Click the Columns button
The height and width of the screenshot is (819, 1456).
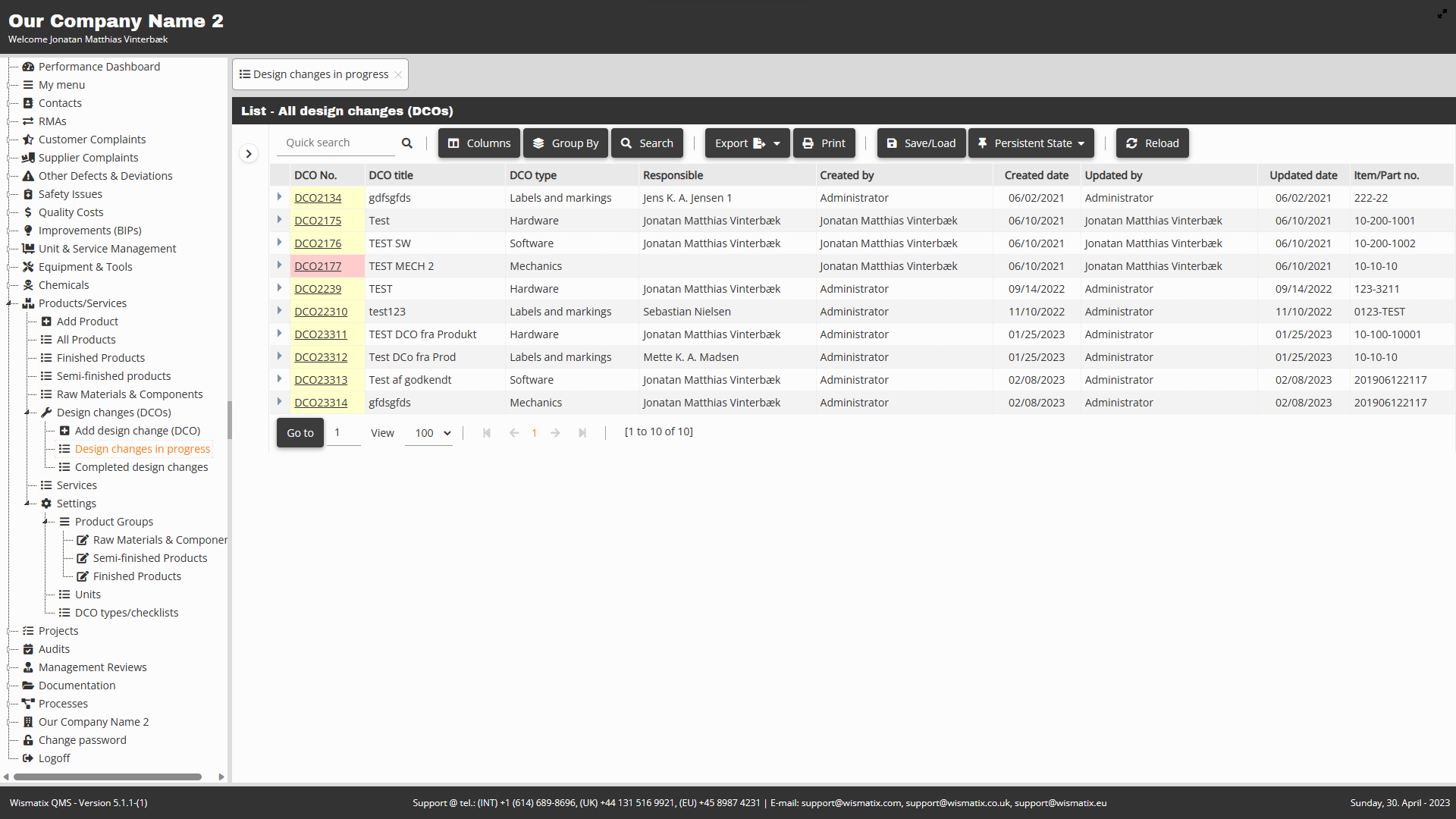479,143
